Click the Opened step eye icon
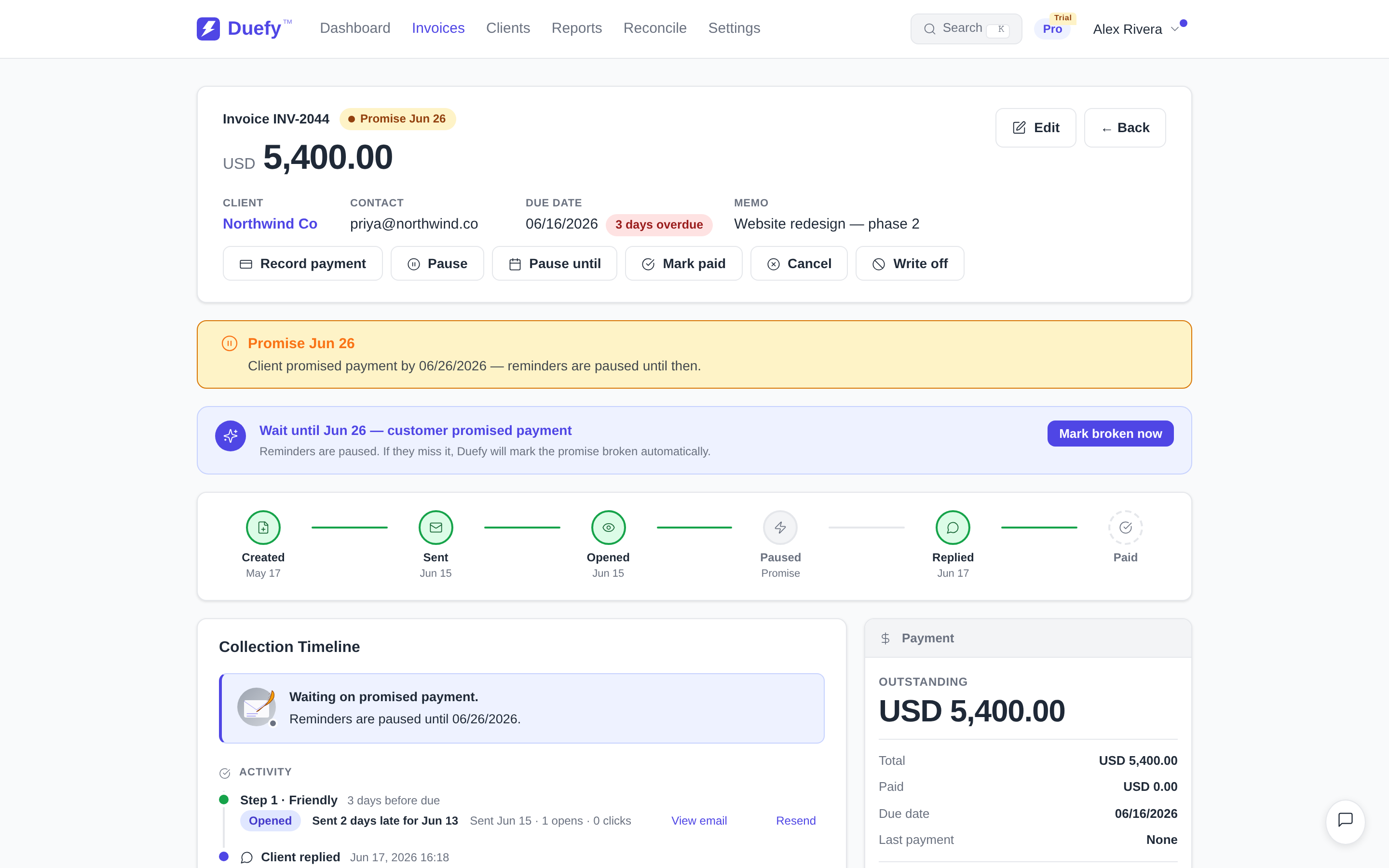 pyautogui.click(x=608, y=528)
